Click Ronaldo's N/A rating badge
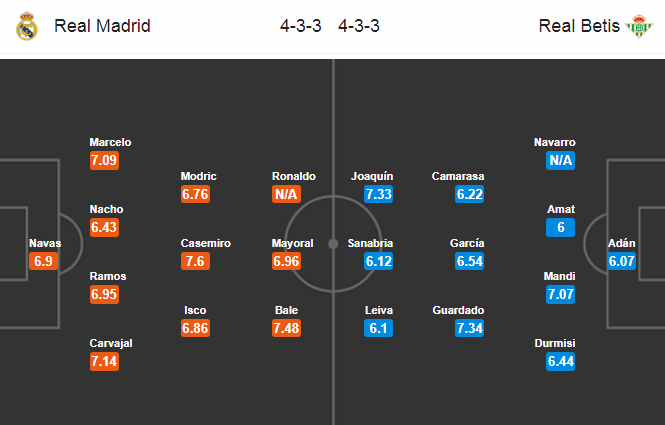 [x=286, y=194]
